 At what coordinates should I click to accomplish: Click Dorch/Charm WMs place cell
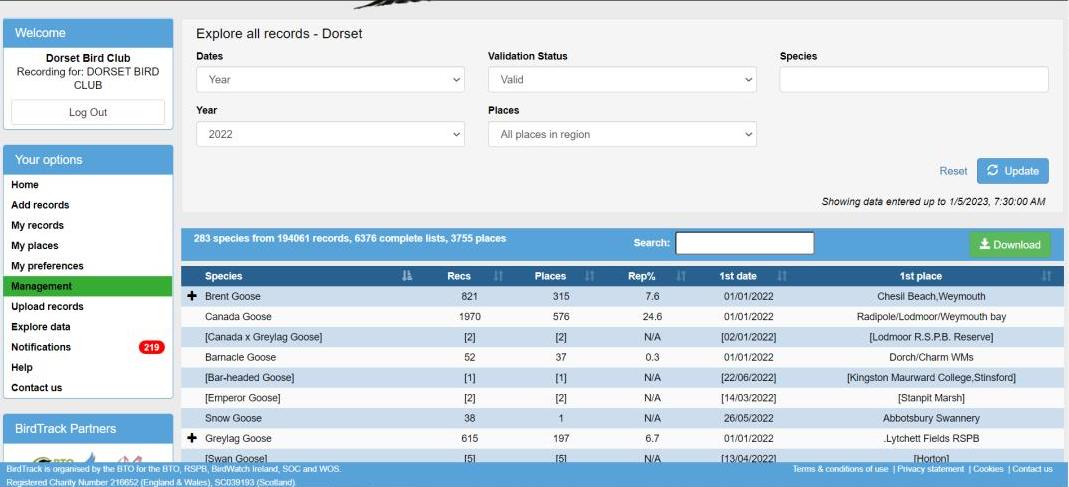931,357
